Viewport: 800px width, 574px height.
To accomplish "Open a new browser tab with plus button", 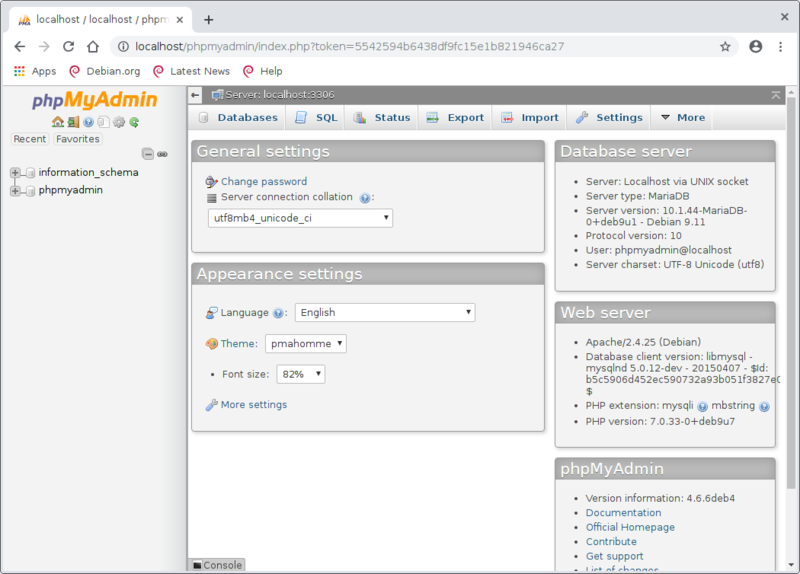I will (x=209, y=20).
